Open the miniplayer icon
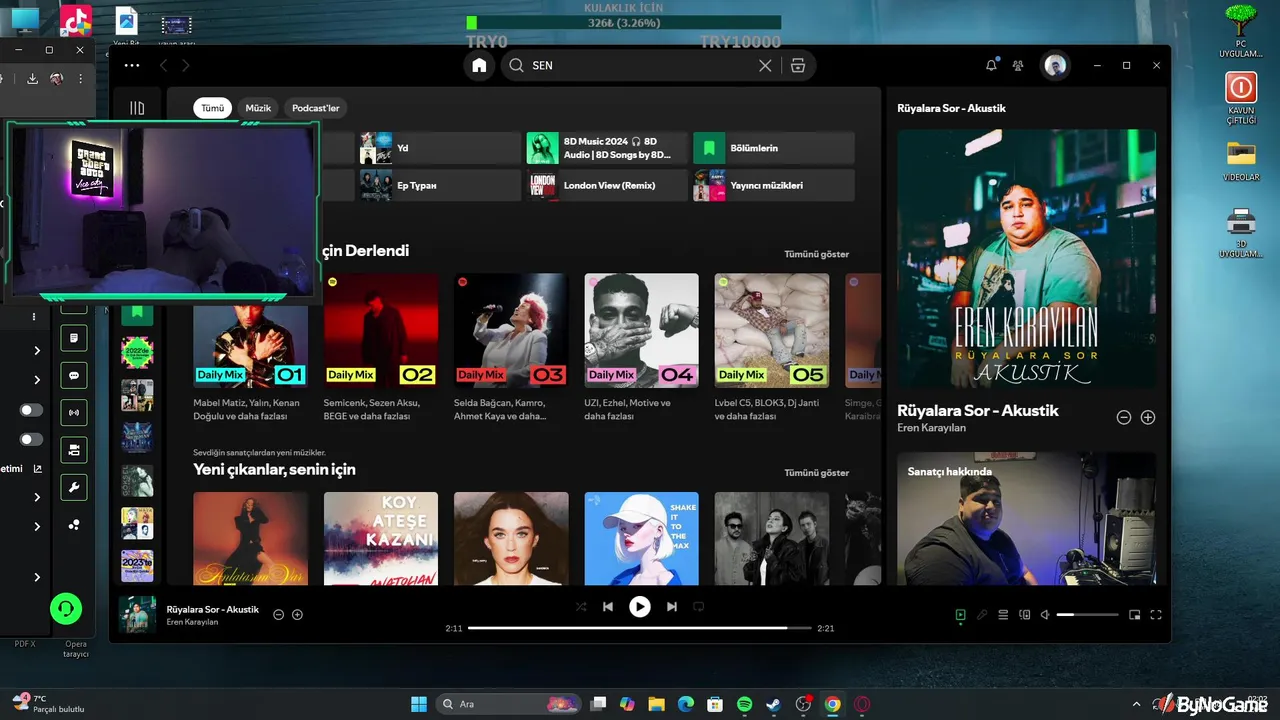Viewport: 1280px width, 720px height. [x=1135, y=615]
